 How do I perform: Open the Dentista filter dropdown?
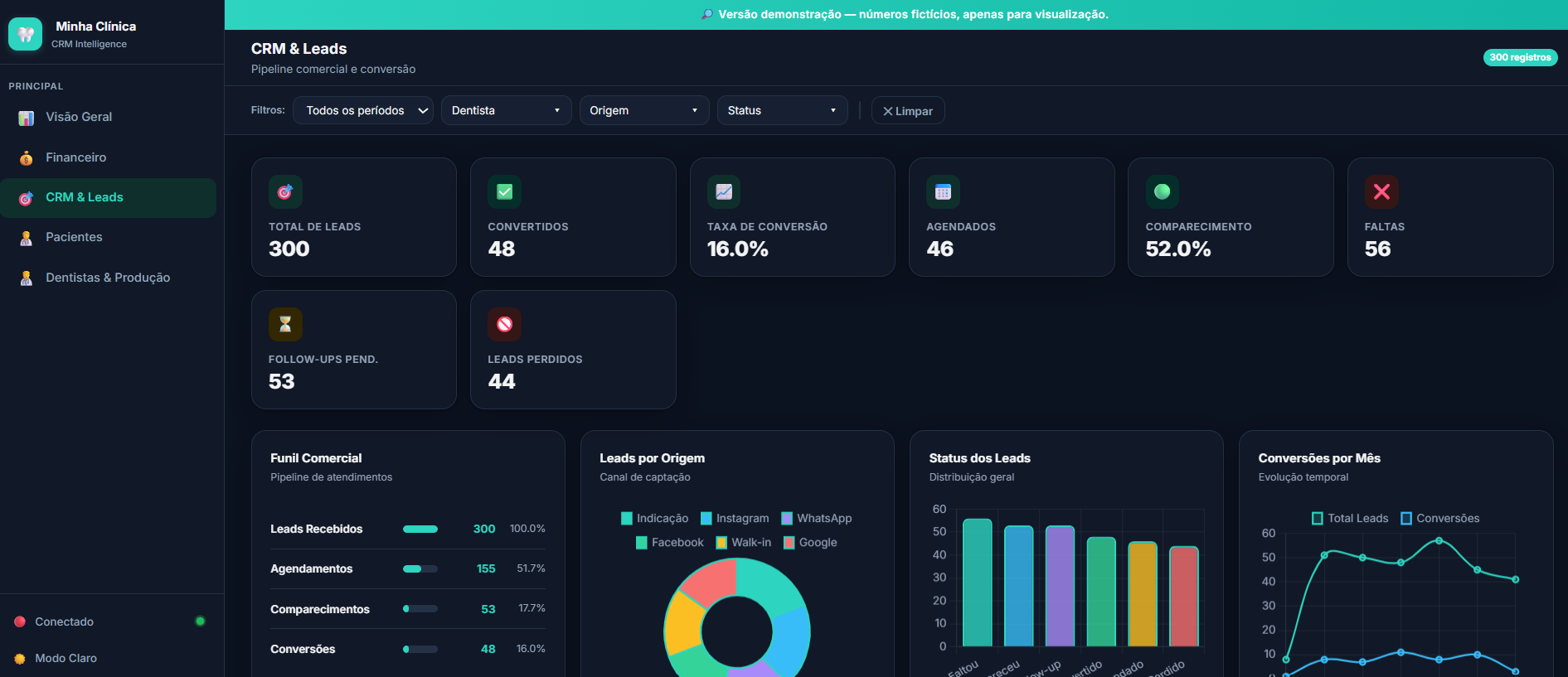(507, 110)
